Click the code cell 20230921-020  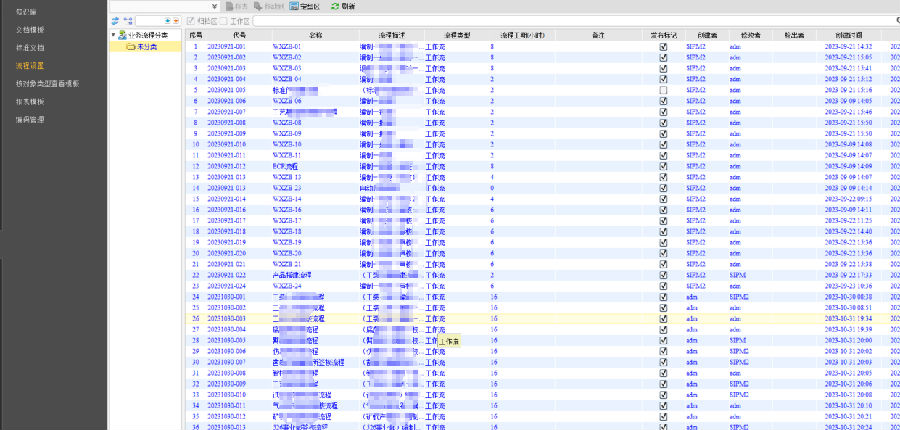227,253
